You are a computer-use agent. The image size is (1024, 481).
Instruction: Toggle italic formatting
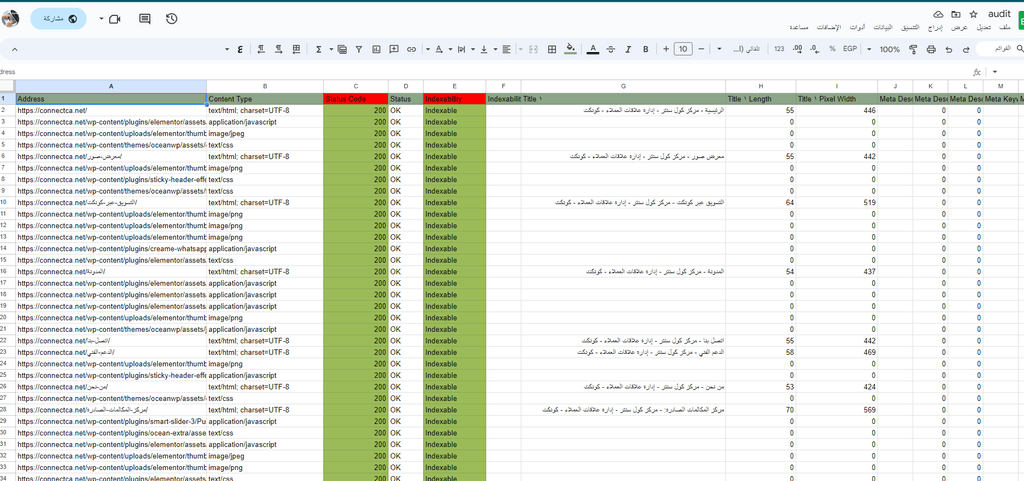[x=628, y=49]
